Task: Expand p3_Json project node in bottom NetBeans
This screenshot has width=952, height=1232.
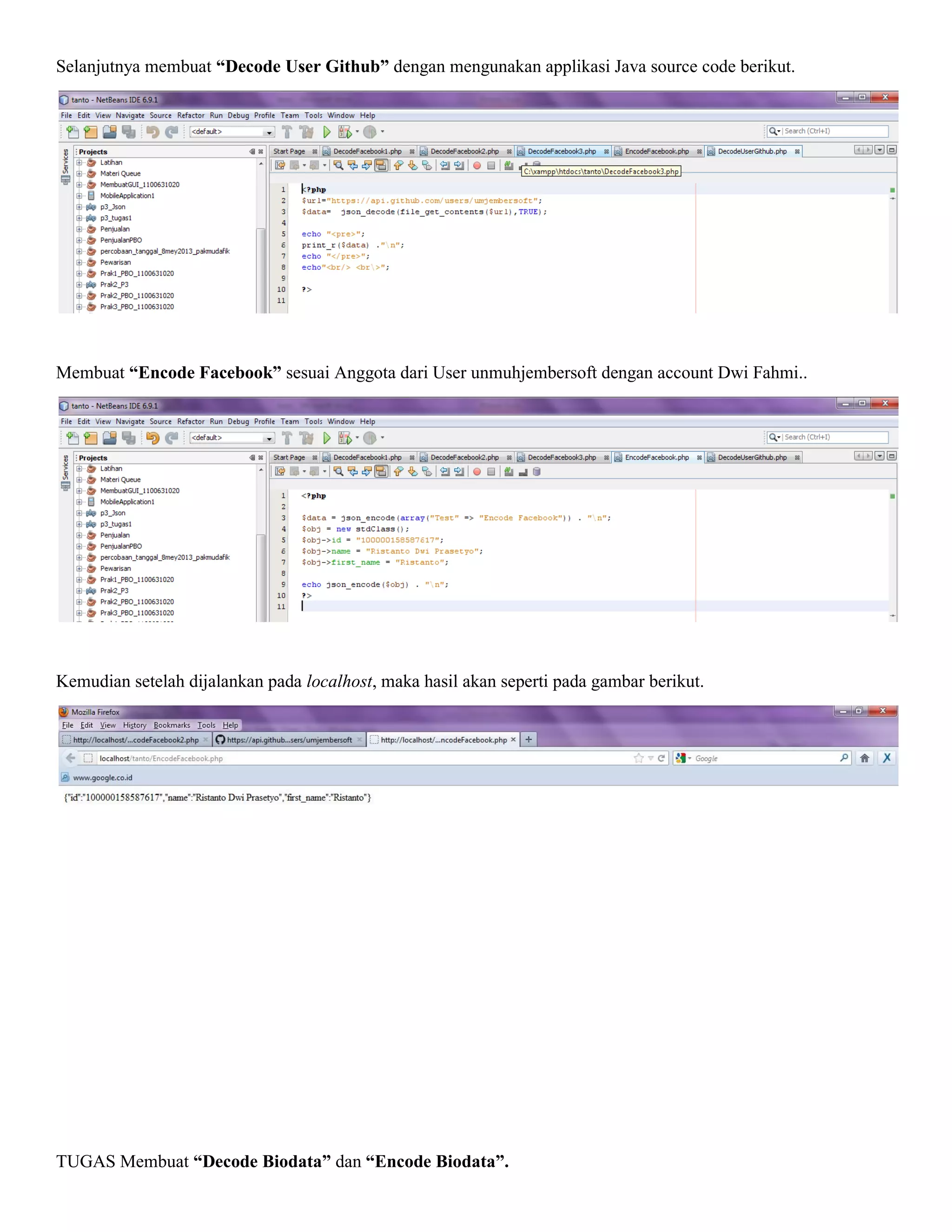Action: pos(79,513)
